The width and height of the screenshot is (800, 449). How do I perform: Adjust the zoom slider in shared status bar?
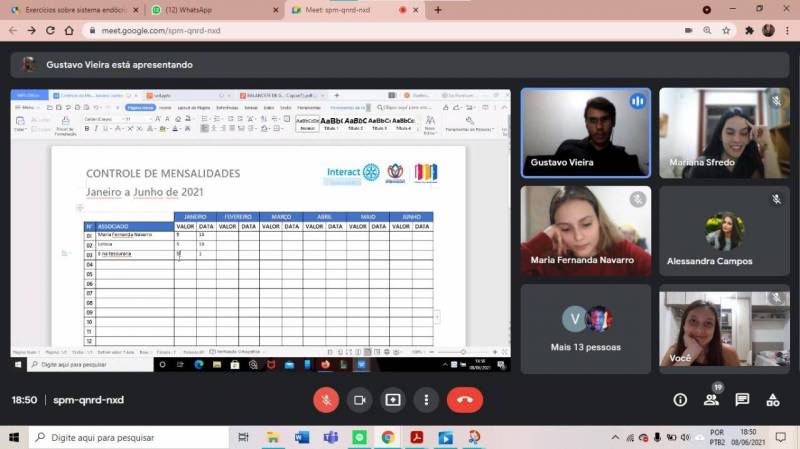462,352
